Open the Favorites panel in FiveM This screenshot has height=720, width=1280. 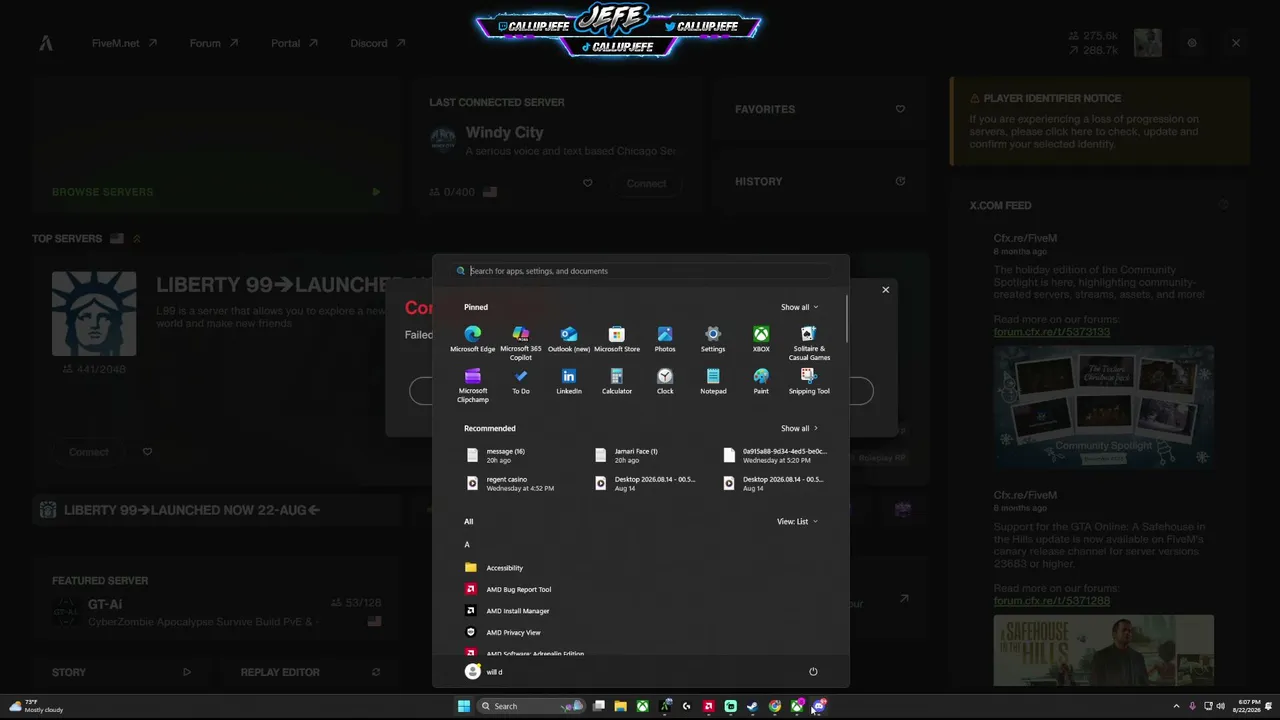click(821, 109)
